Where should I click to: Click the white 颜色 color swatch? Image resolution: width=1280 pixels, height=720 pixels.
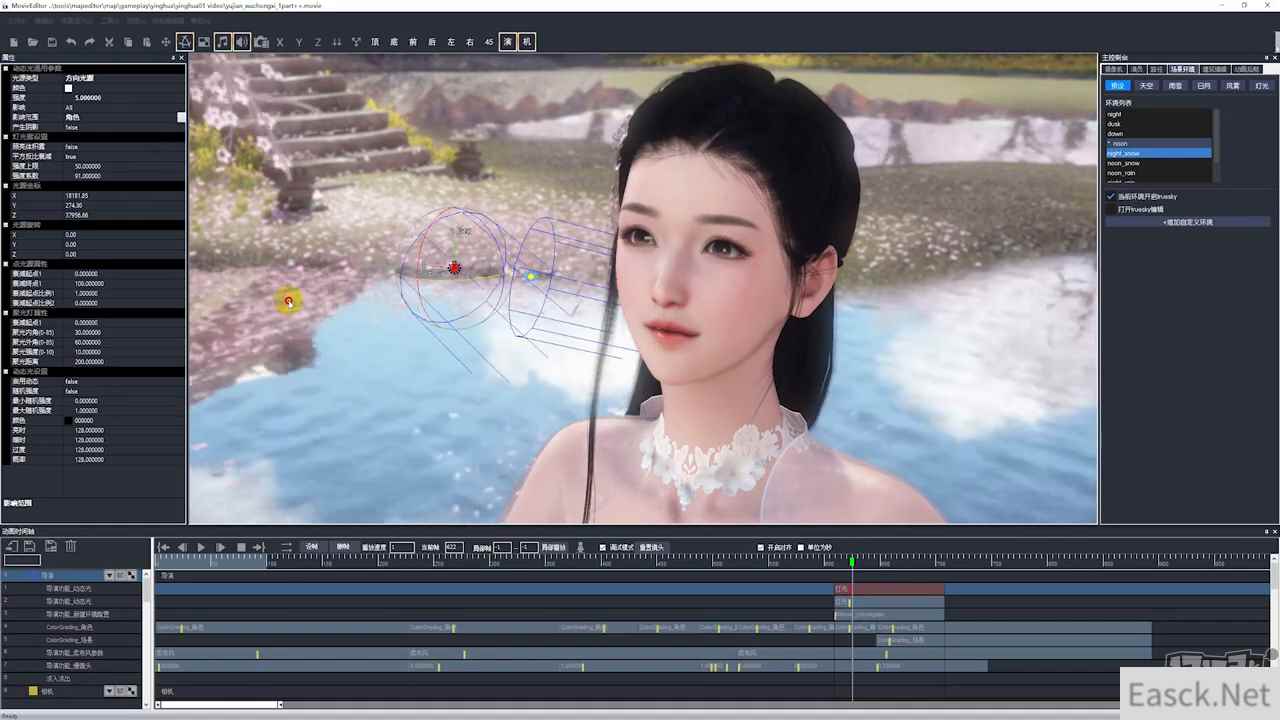[69, 88]
